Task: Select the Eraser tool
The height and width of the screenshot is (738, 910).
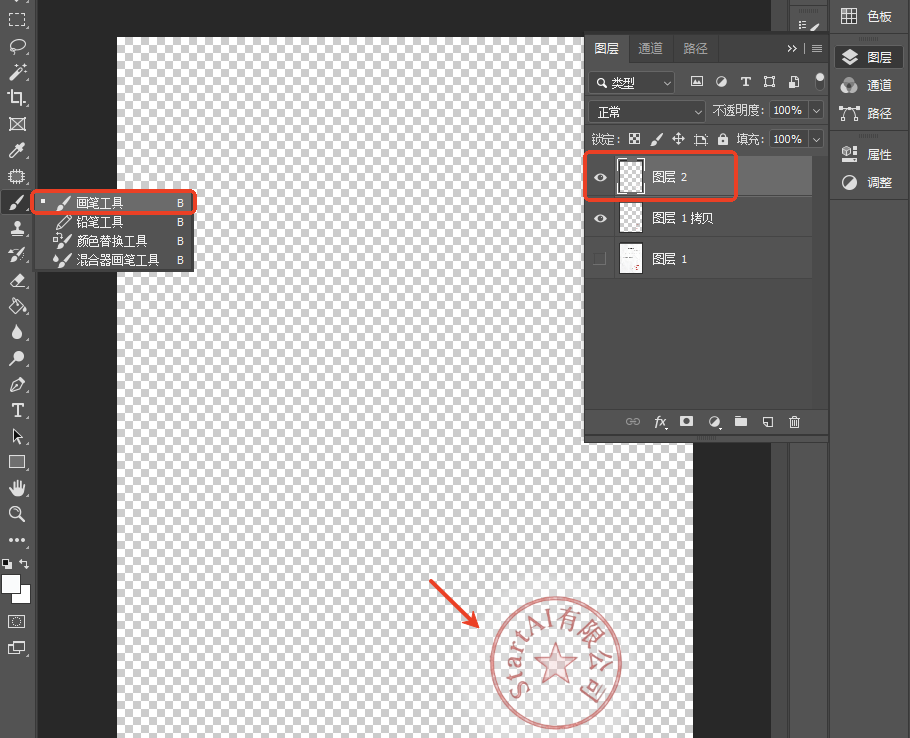Action: coord(17,281)
